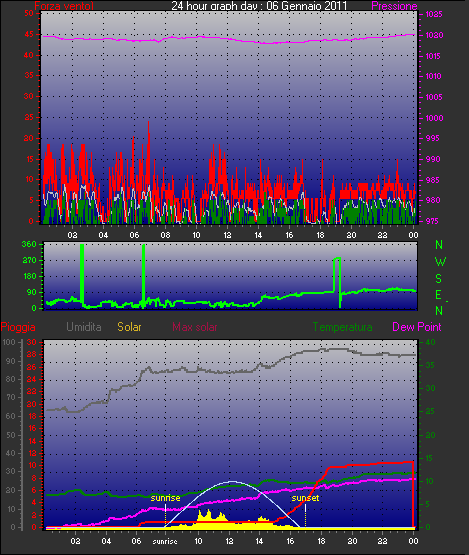Click the magenta 'Dew Point' legend label
The image size is (469, 555).
point(417,327)
